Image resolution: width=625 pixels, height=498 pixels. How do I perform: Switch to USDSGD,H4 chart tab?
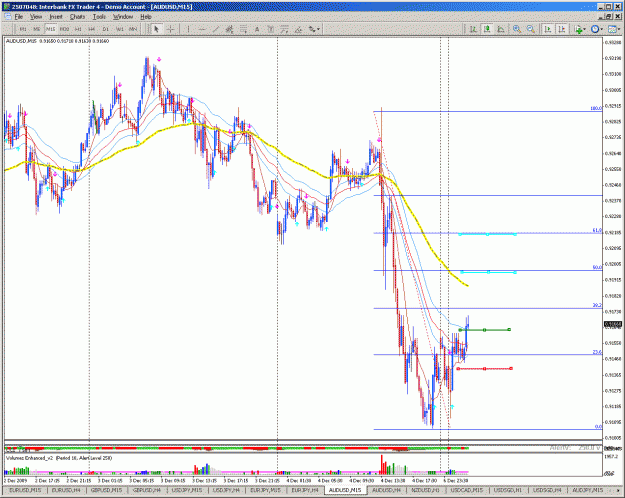[547, 490]
